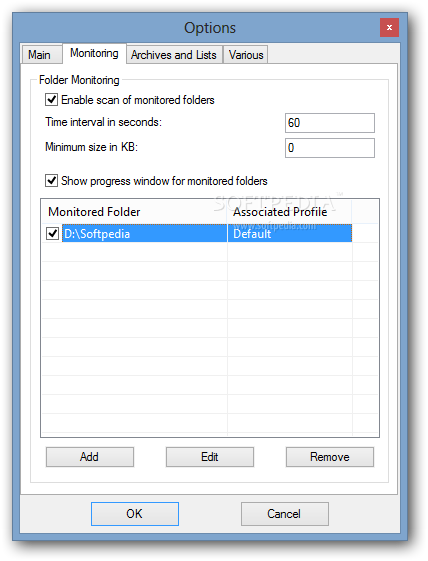Uncheck Show progress window for monitored folders
The width and height of the screenshot is (428, 561).
pyautogui.click(x=52, y=181)
